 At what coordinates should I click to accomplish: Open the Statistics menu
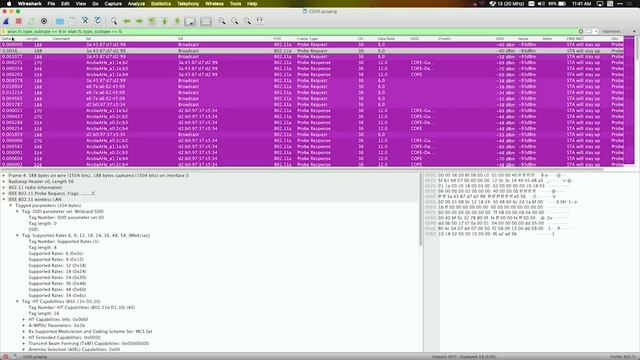(161, 4)
